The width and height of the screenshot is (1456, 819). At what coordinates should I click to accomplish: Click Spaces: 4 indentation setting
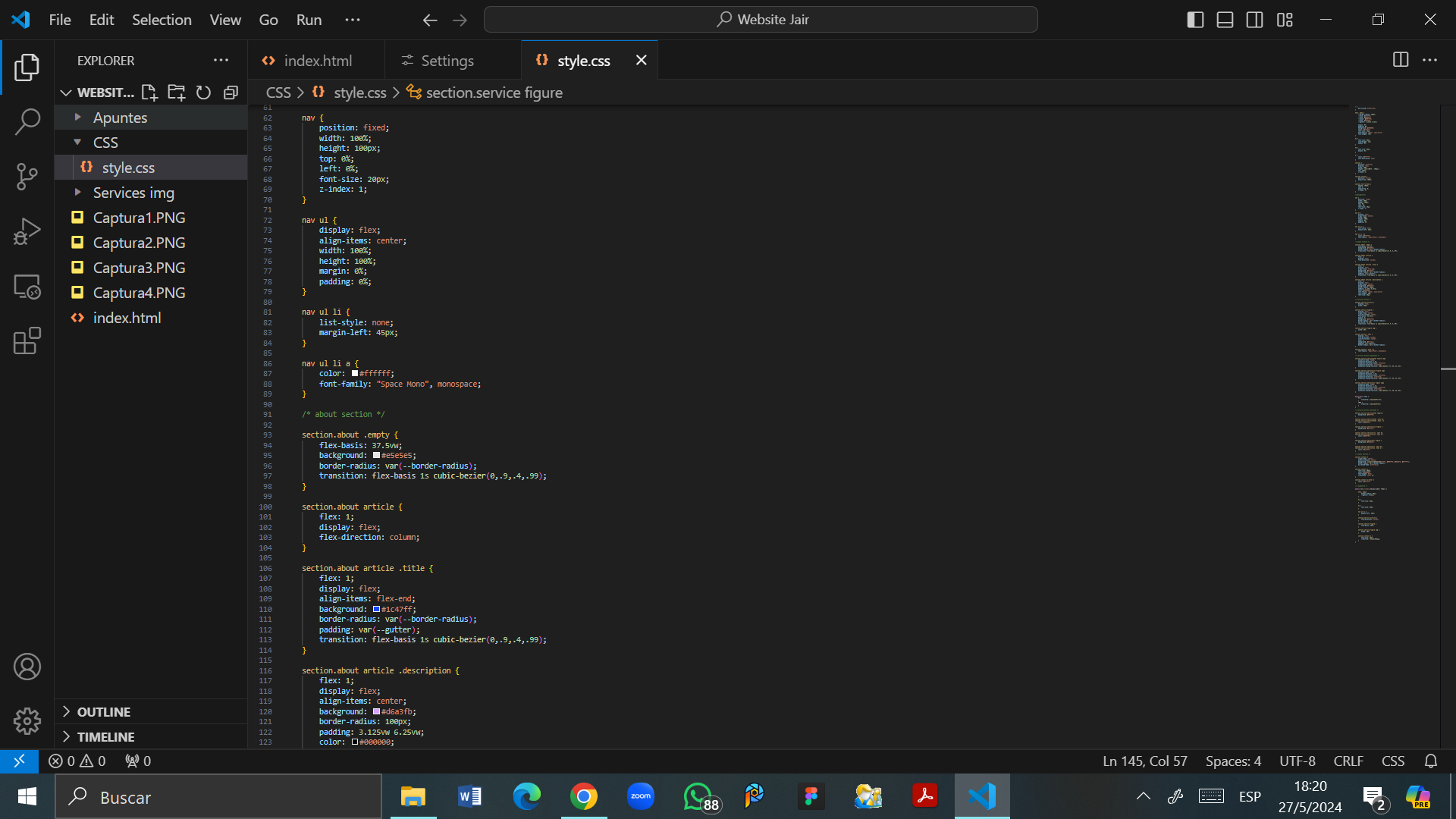coord(1233,761)
